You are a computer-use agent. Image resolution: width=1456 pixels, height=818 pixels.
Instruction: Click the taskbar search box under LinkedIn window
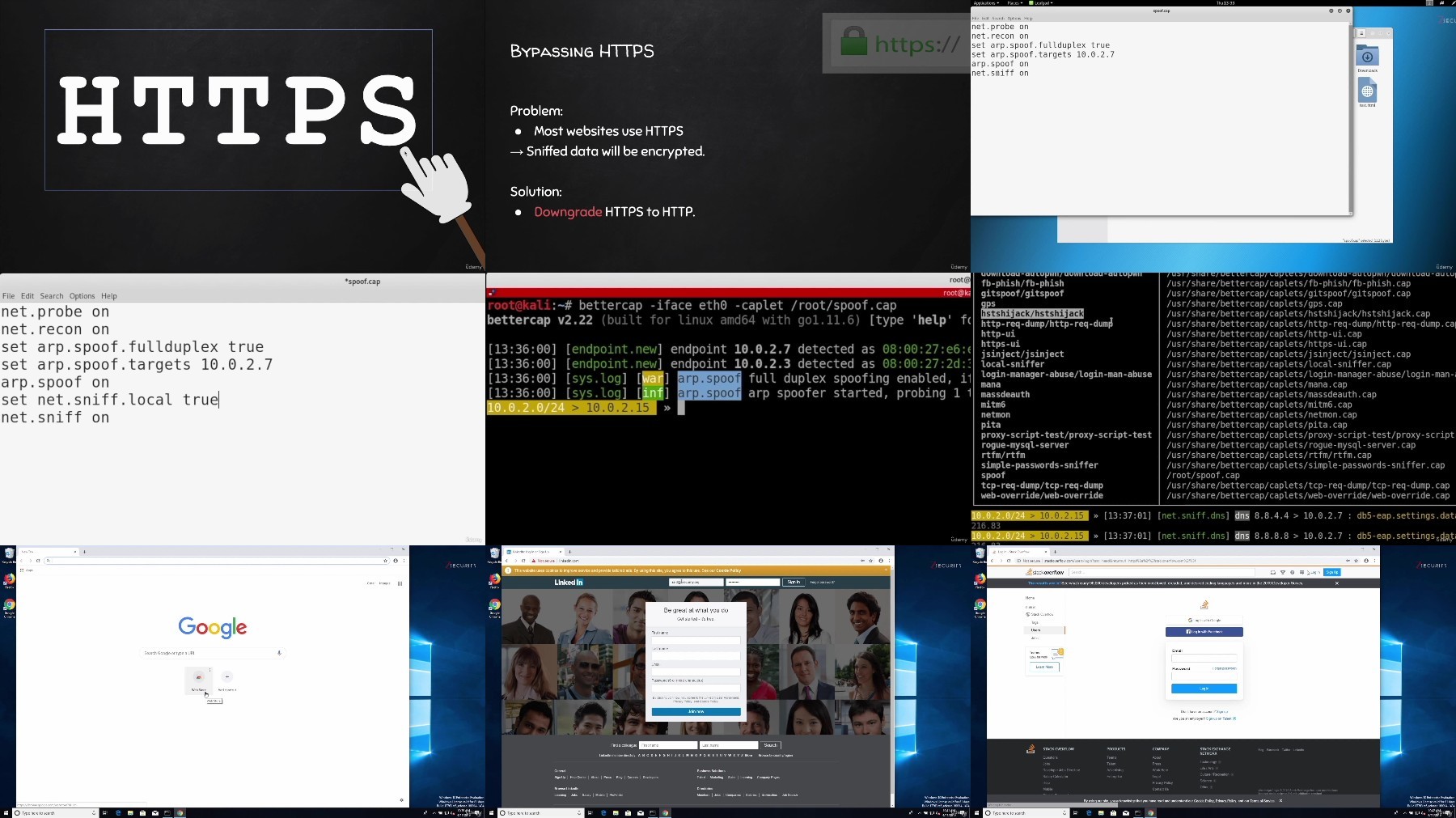540,813
